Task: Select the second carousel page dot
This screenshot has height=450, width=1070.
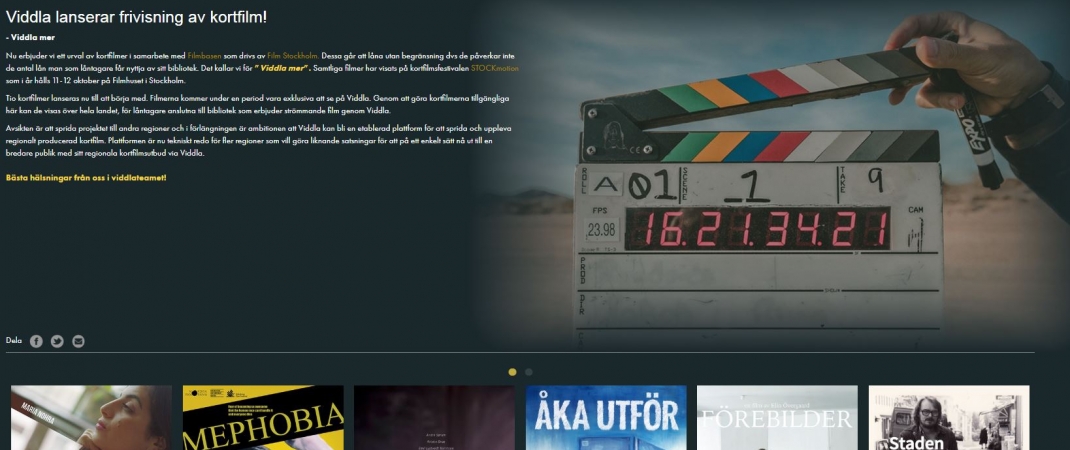Action: pyautogui.click(x=529, y=372)
